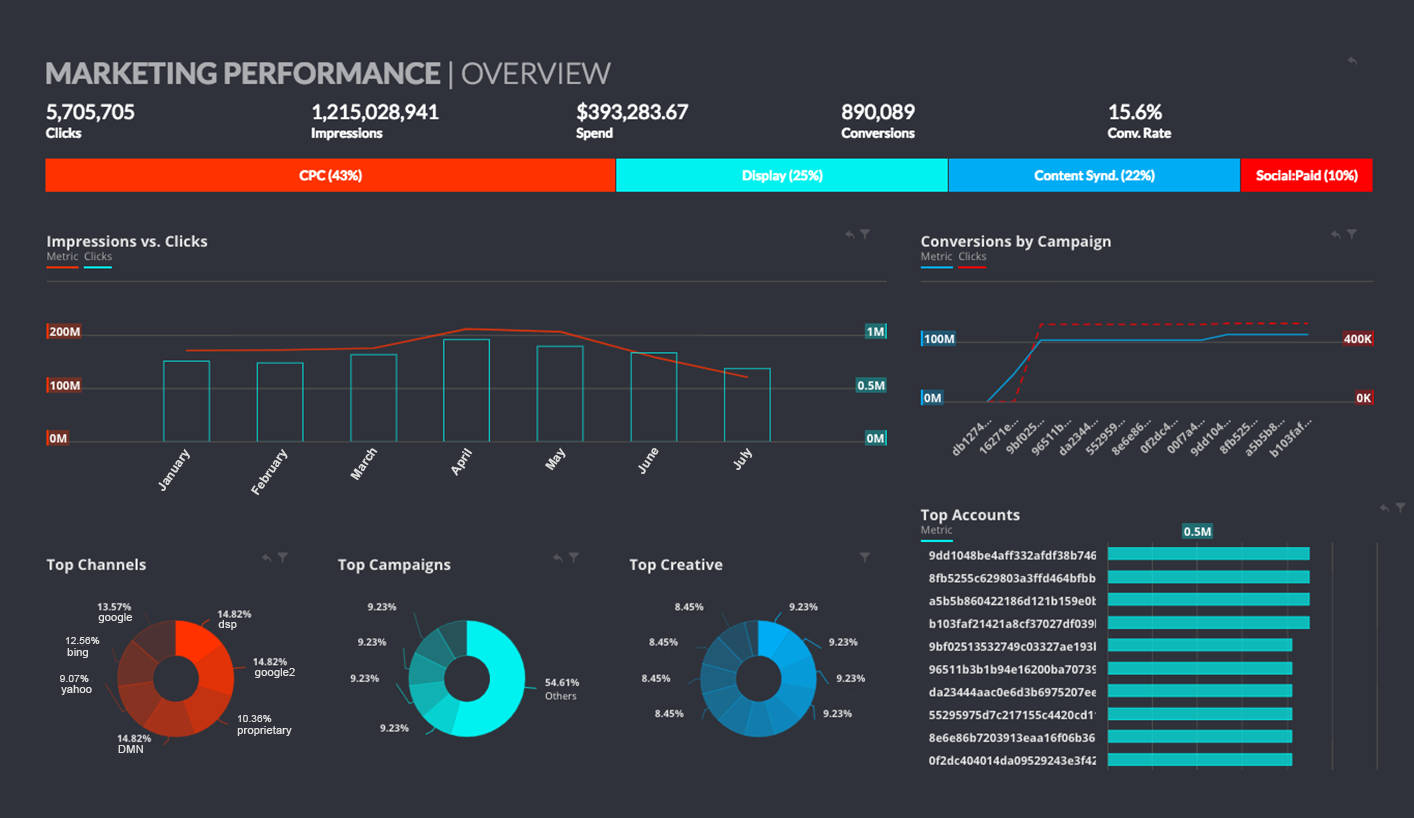The height and width of the screenshot is (818, 1414).
Task: Open the Metric selector under Impressions vs. Clicks
Action: point(62,256)
